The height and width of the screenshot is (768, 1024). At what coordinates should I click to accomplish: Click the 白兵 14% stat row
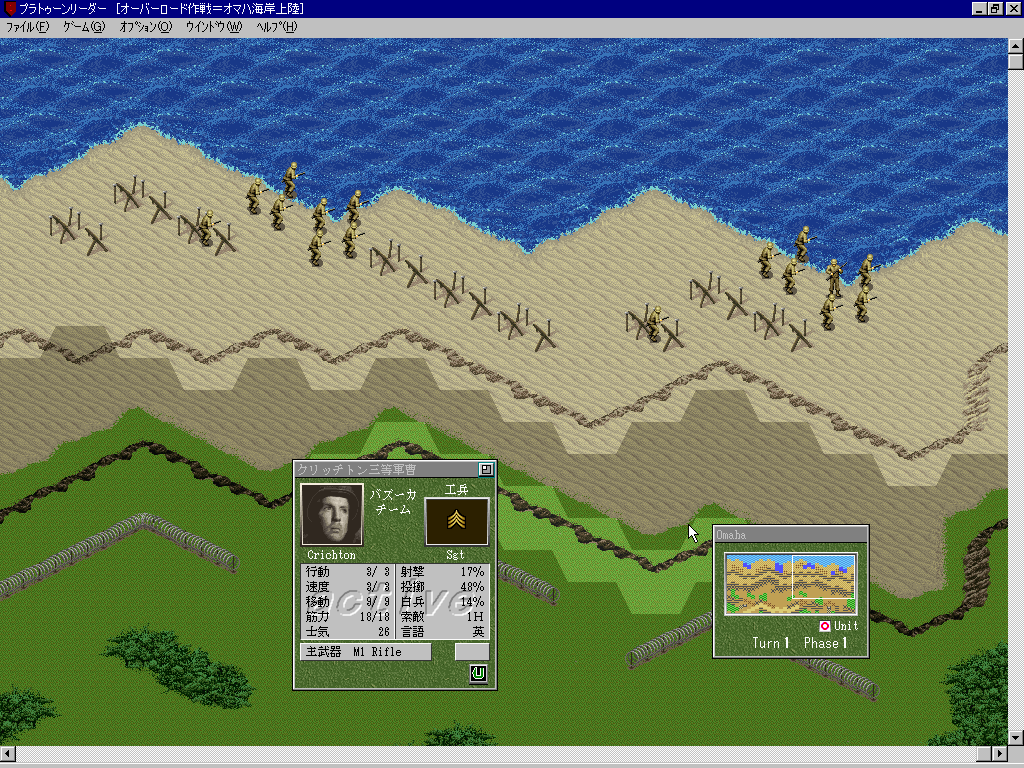(x=442, y=602)
